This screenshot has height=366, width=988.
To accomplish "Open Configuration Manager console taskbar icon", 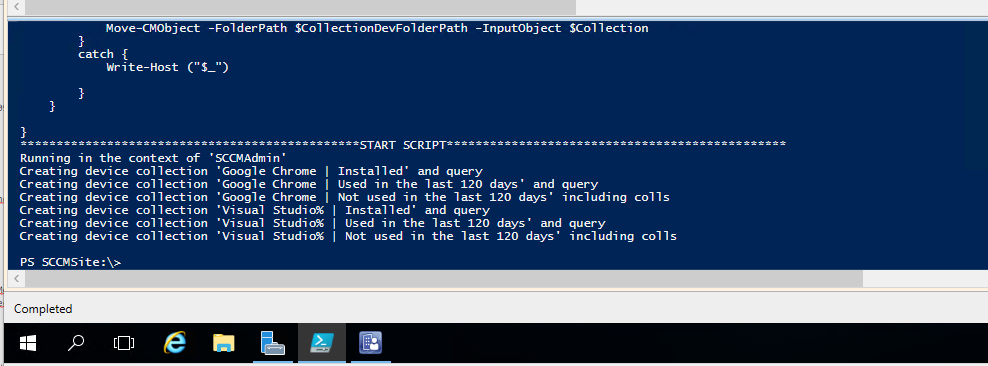I will tap(370, 343).
